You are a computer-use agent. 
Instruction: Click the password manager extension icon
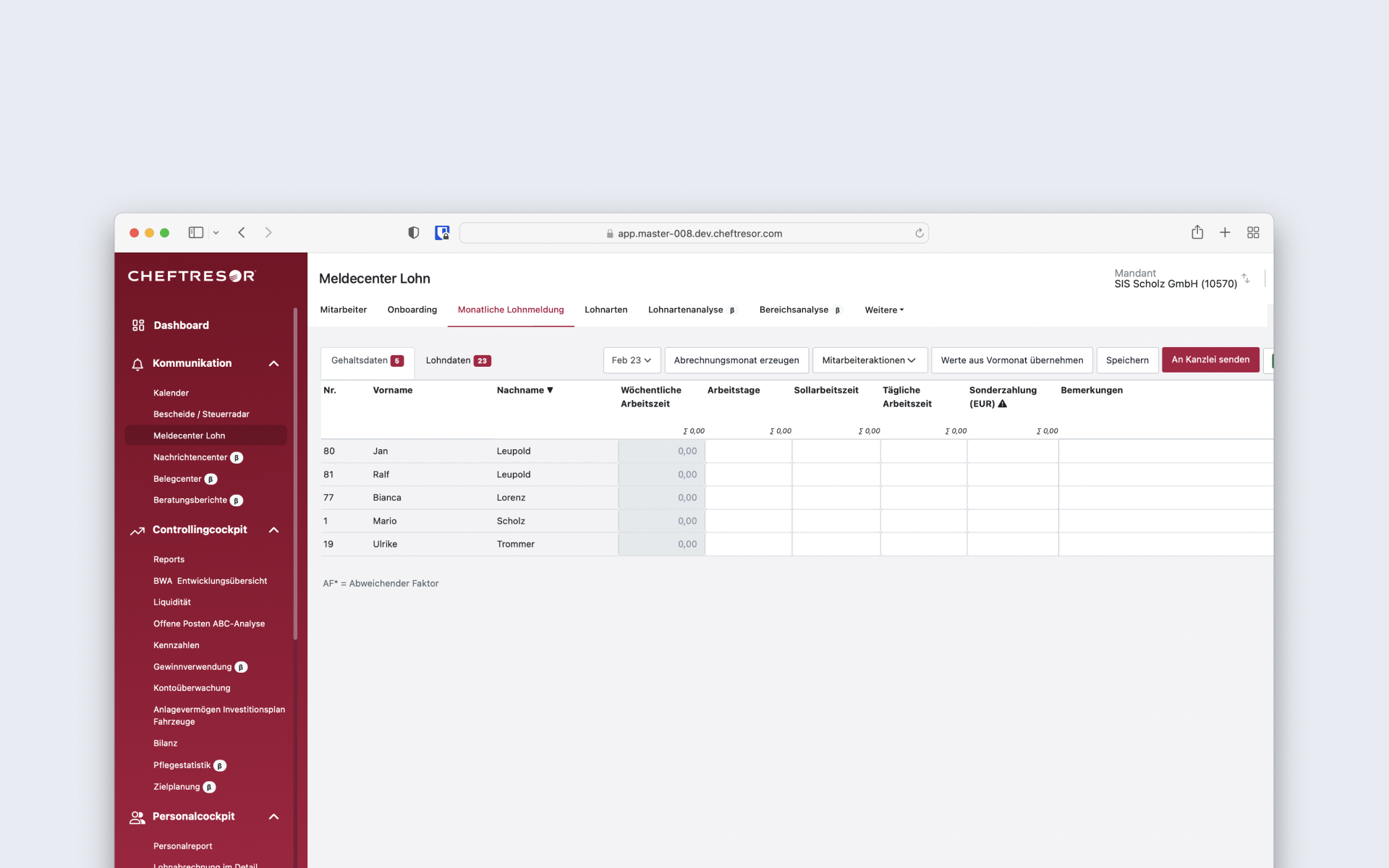coord(442,233)
